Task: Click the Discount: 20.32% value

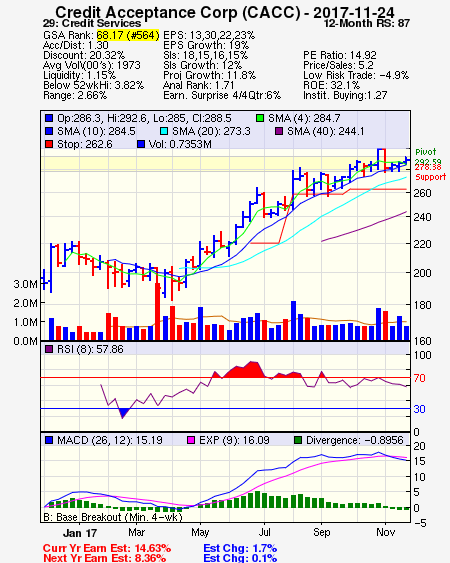Action: point(84,55)
